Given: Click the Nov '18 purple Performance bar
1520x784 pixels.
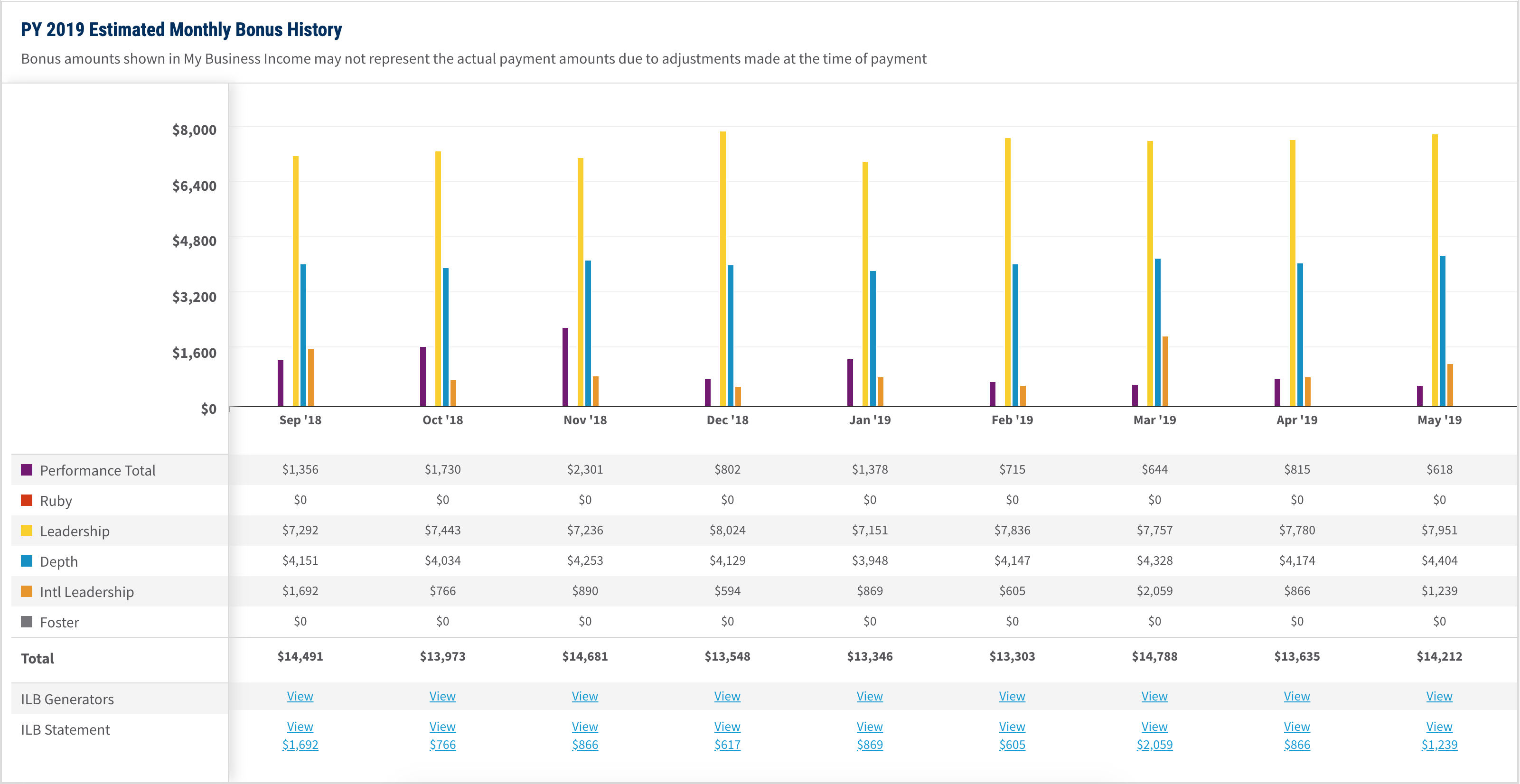Looking at the screenshot, I should click(565, 367).
